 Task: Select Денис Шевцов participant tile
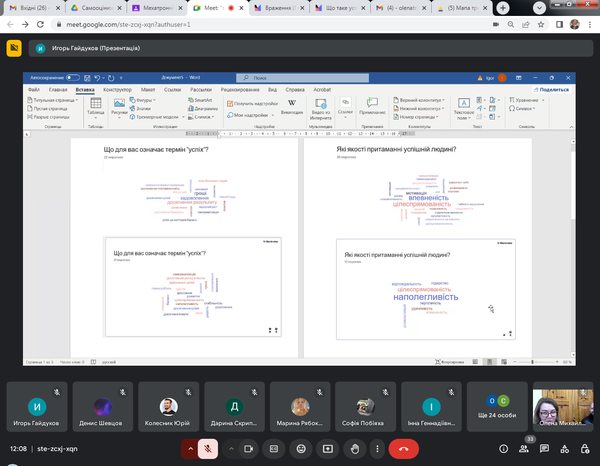click(x=103, y=406)
